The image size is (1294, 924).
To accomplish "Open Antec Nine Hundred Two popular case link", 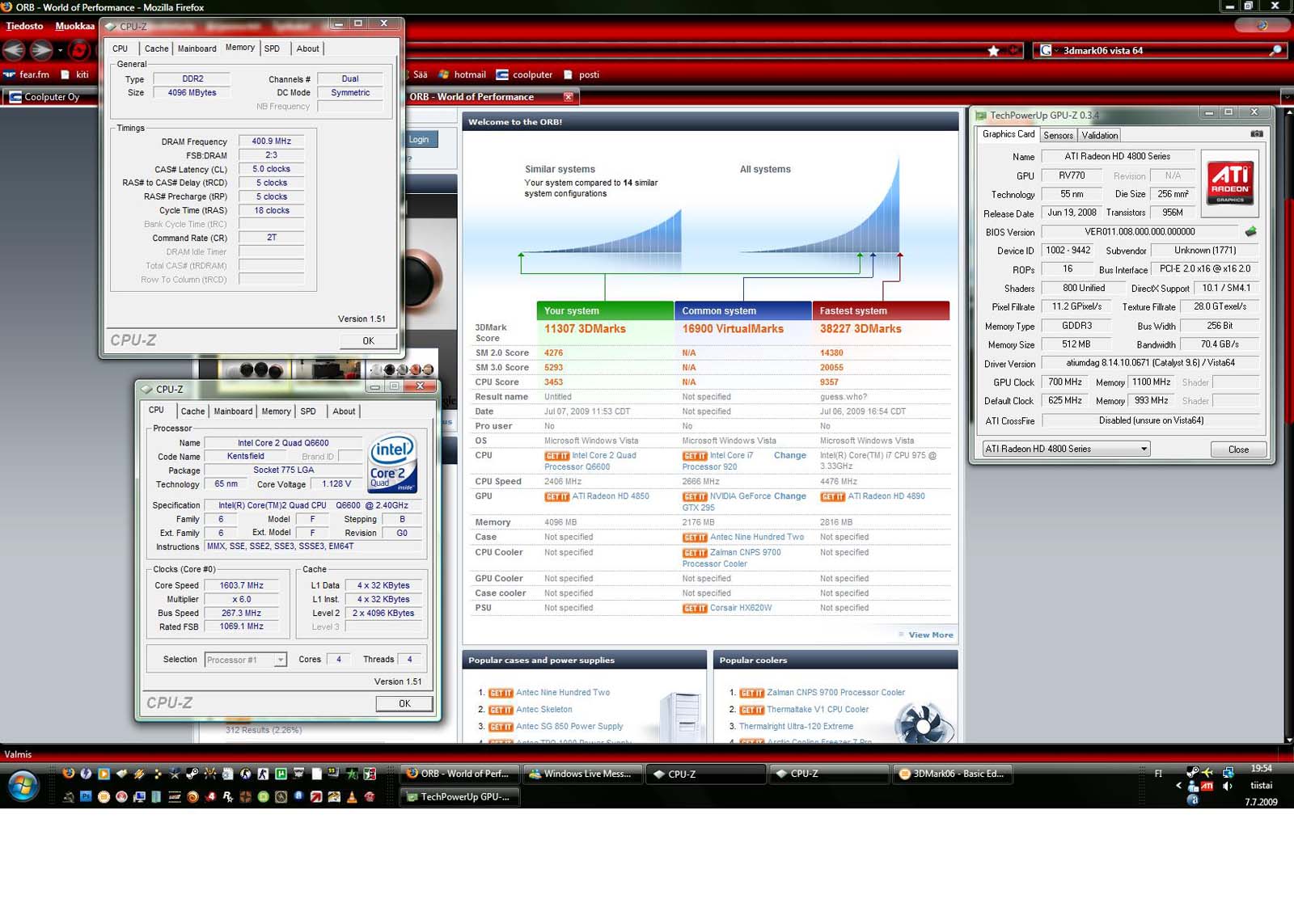I will [x=563, y=692].
